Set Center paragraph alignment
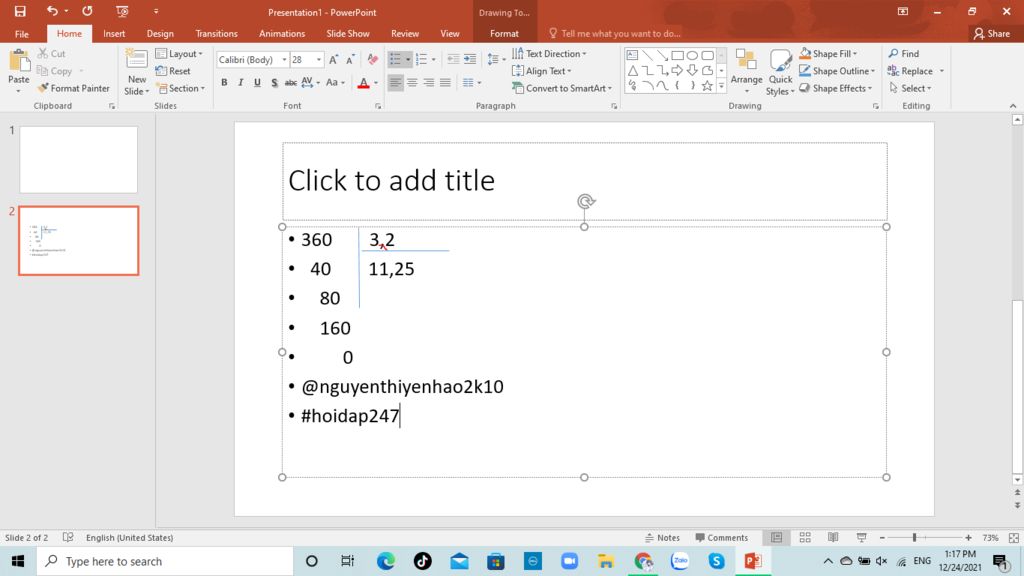Screen dimensions: 1024x576 pos(412,82)
